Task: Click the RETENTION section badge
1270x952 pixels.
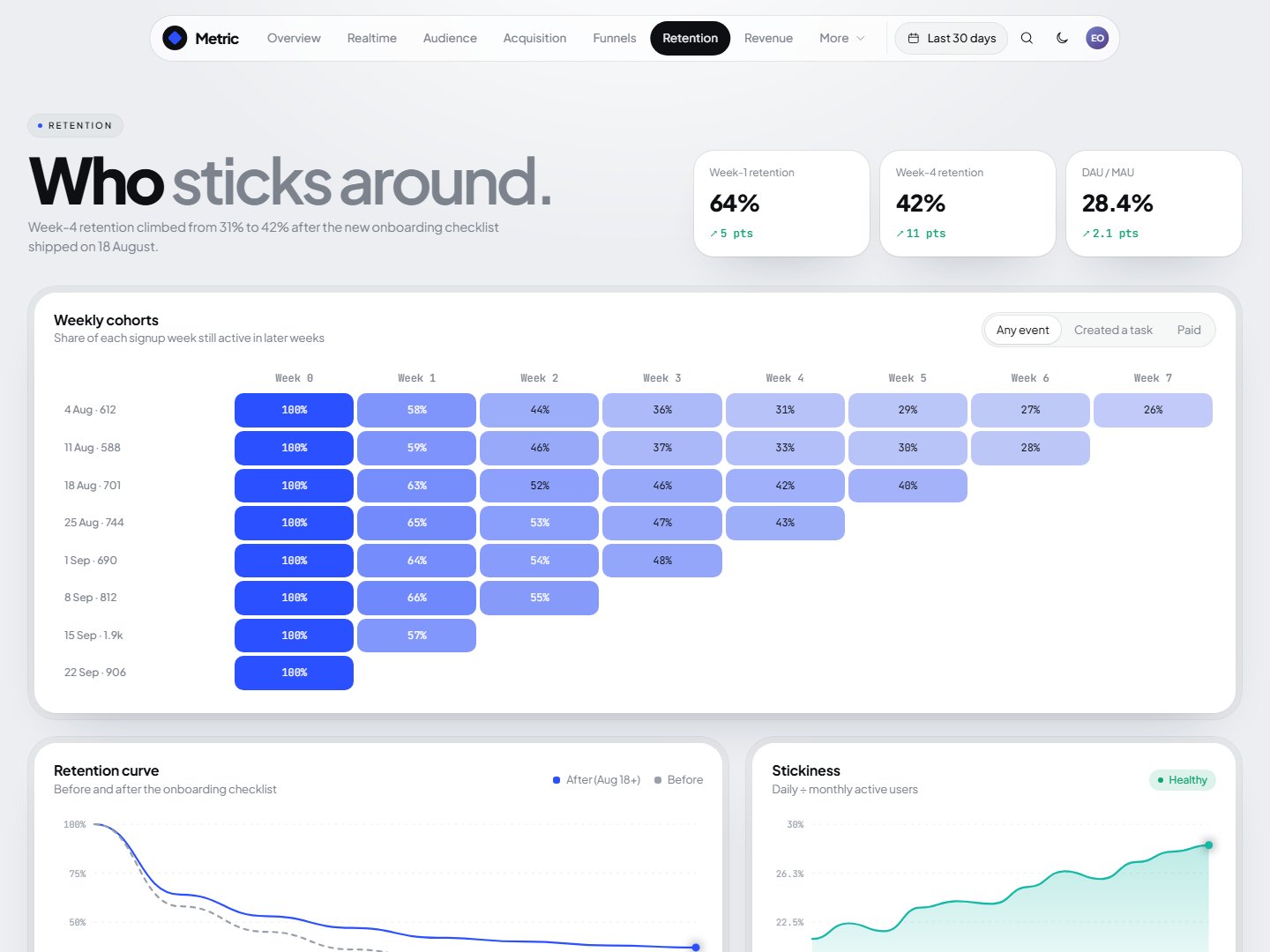Action: tap(76, 126)
